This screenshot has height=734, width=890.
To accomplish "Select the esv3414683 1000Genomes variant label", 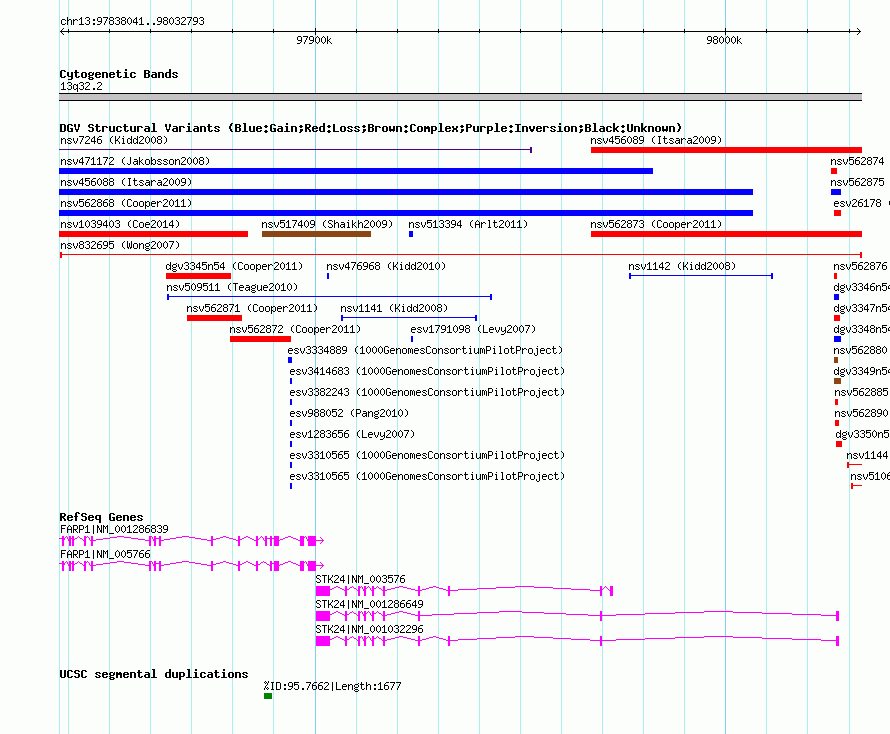I will click(x=427, y=371).
